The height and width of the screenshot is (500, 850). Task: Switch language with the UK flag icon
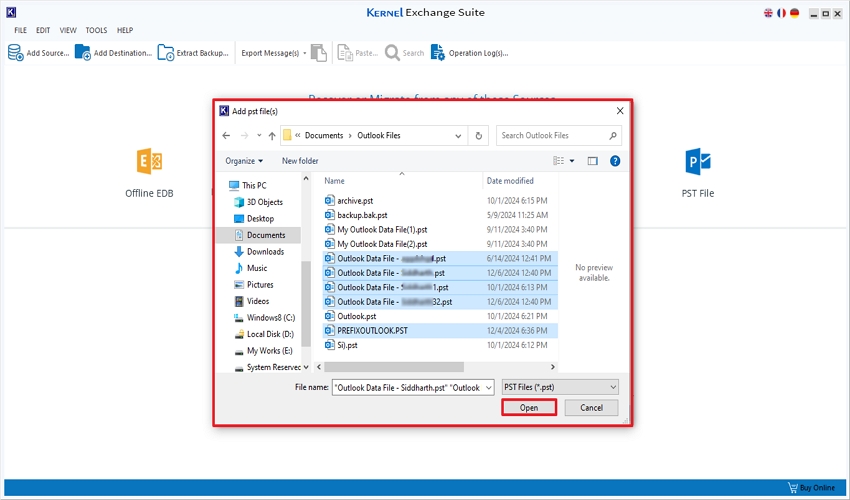pos(768,13)
